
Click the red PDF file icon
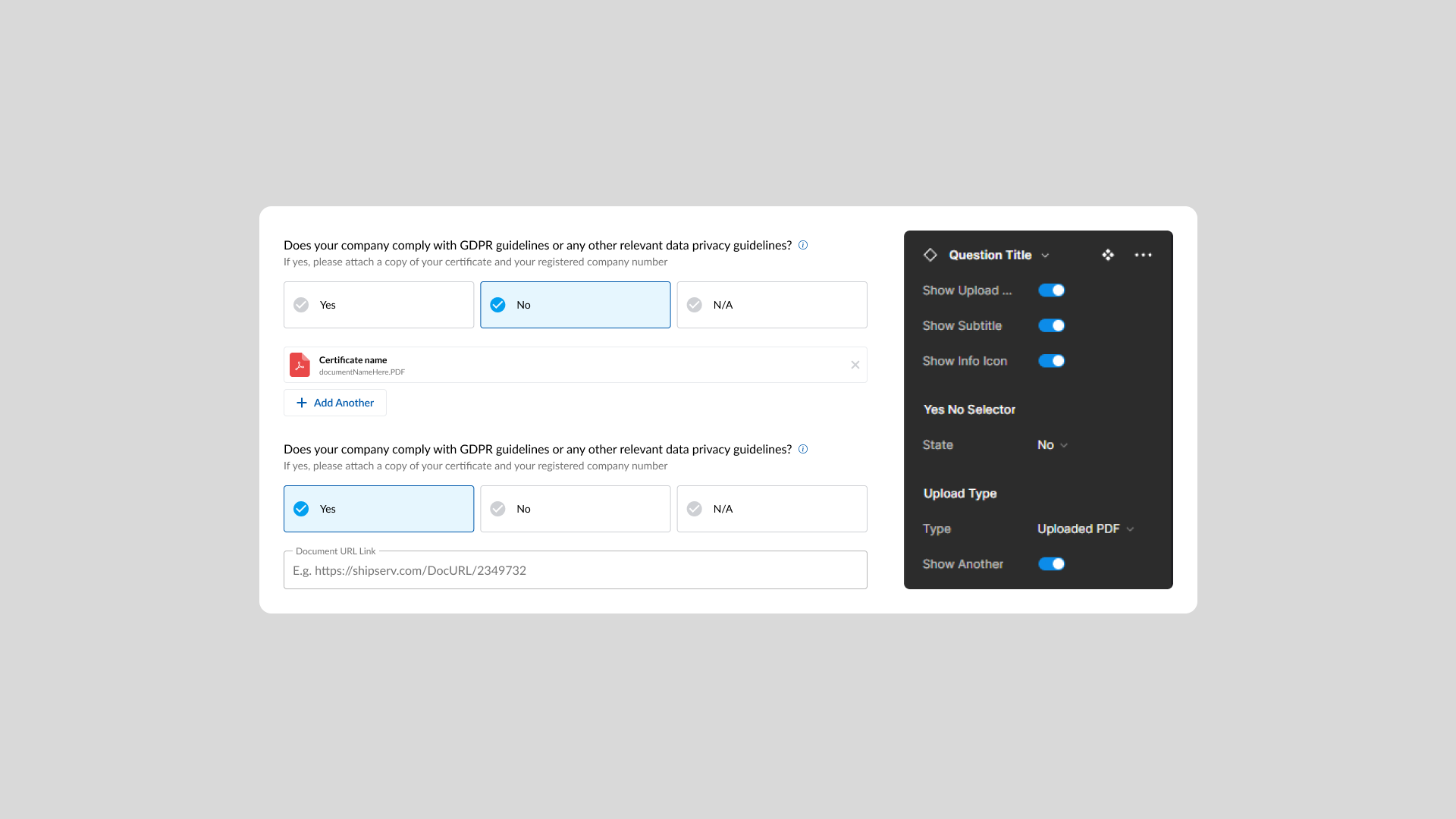point(300,365)
